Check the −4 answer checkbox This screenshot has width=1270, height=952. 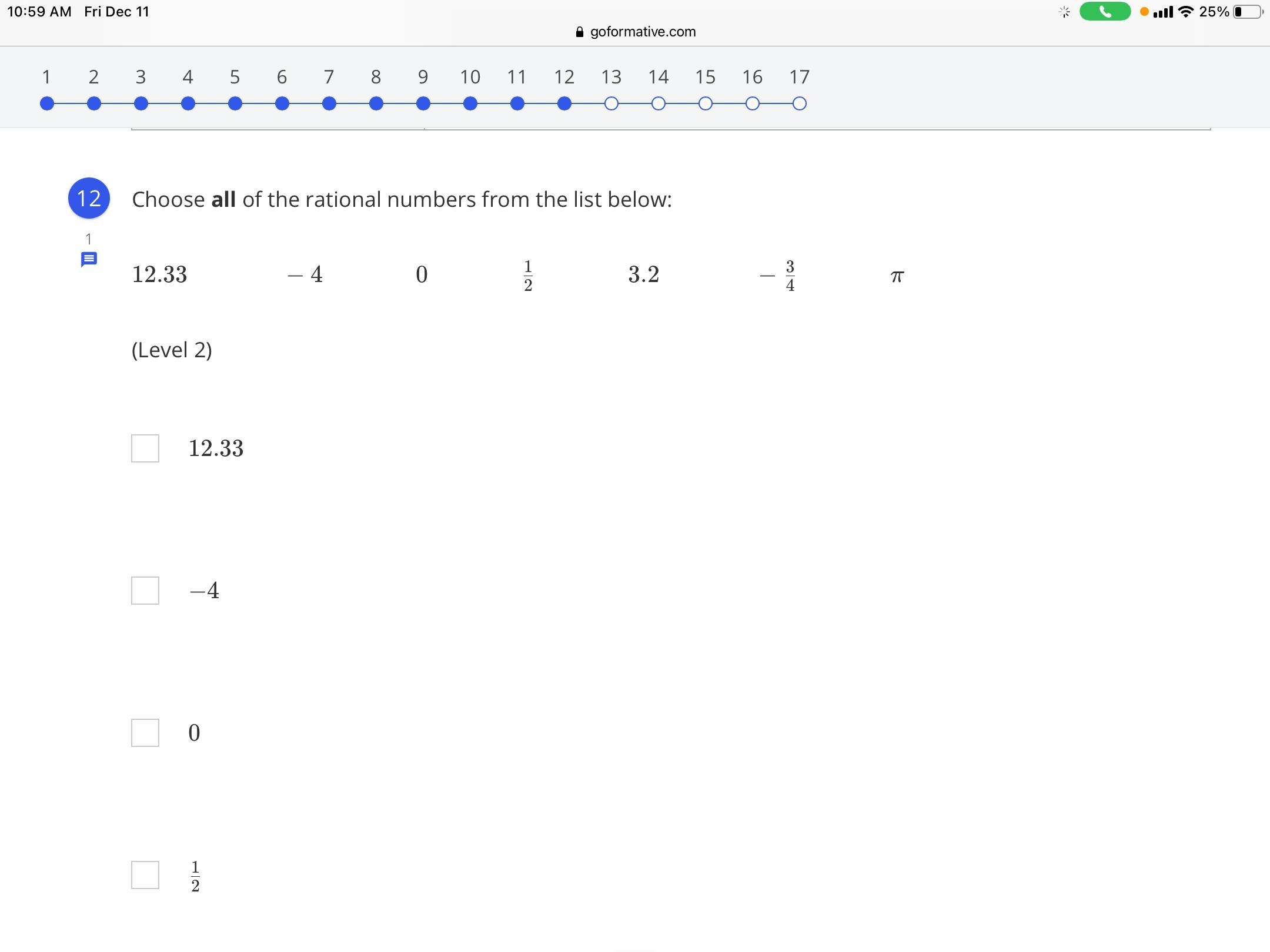145,591
